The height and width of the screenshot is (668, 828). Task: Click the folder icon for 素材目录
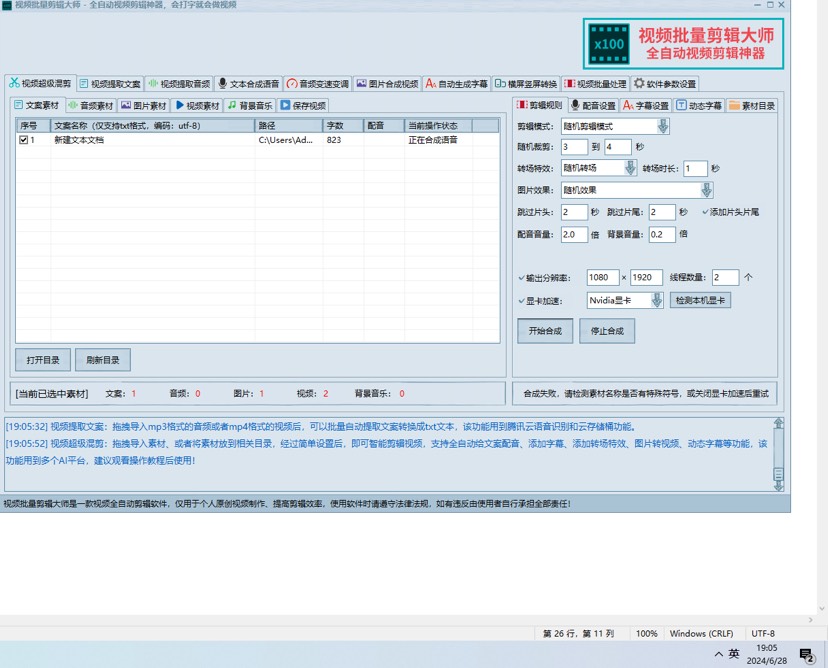[x=734, y=105]
